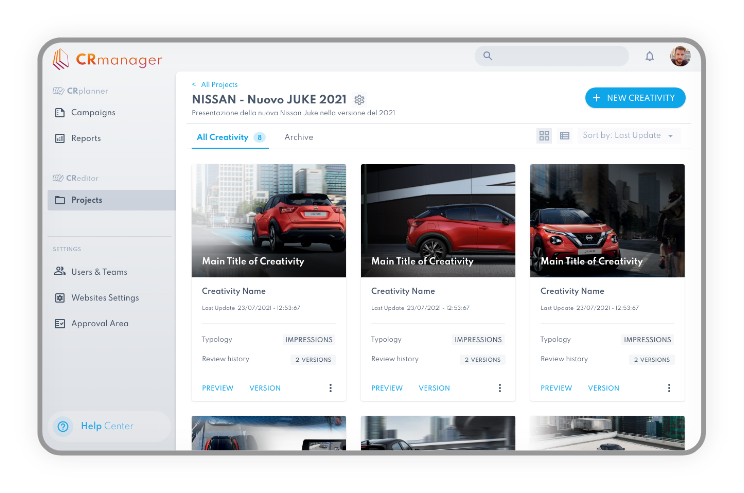Viewport: 744px width, 493px height.
Task: Click into the top search field
Action: point(552,56)
